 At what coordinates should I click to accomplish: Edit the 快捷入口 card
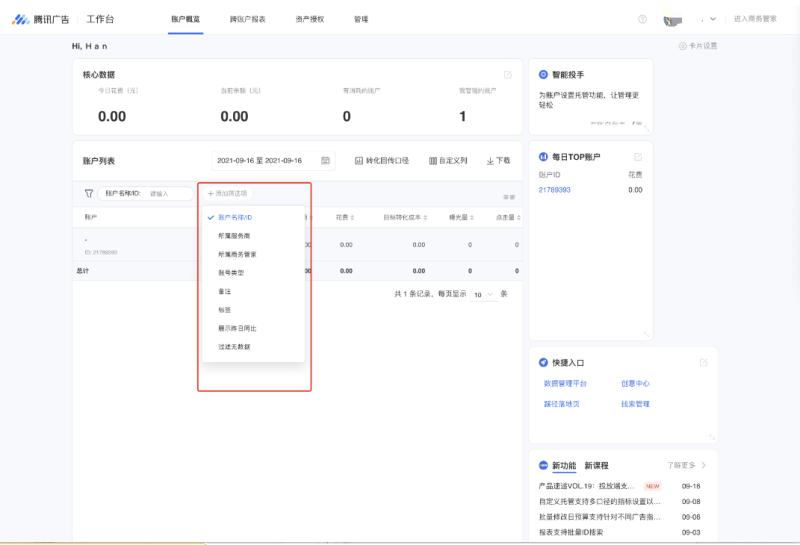[704, 362]
